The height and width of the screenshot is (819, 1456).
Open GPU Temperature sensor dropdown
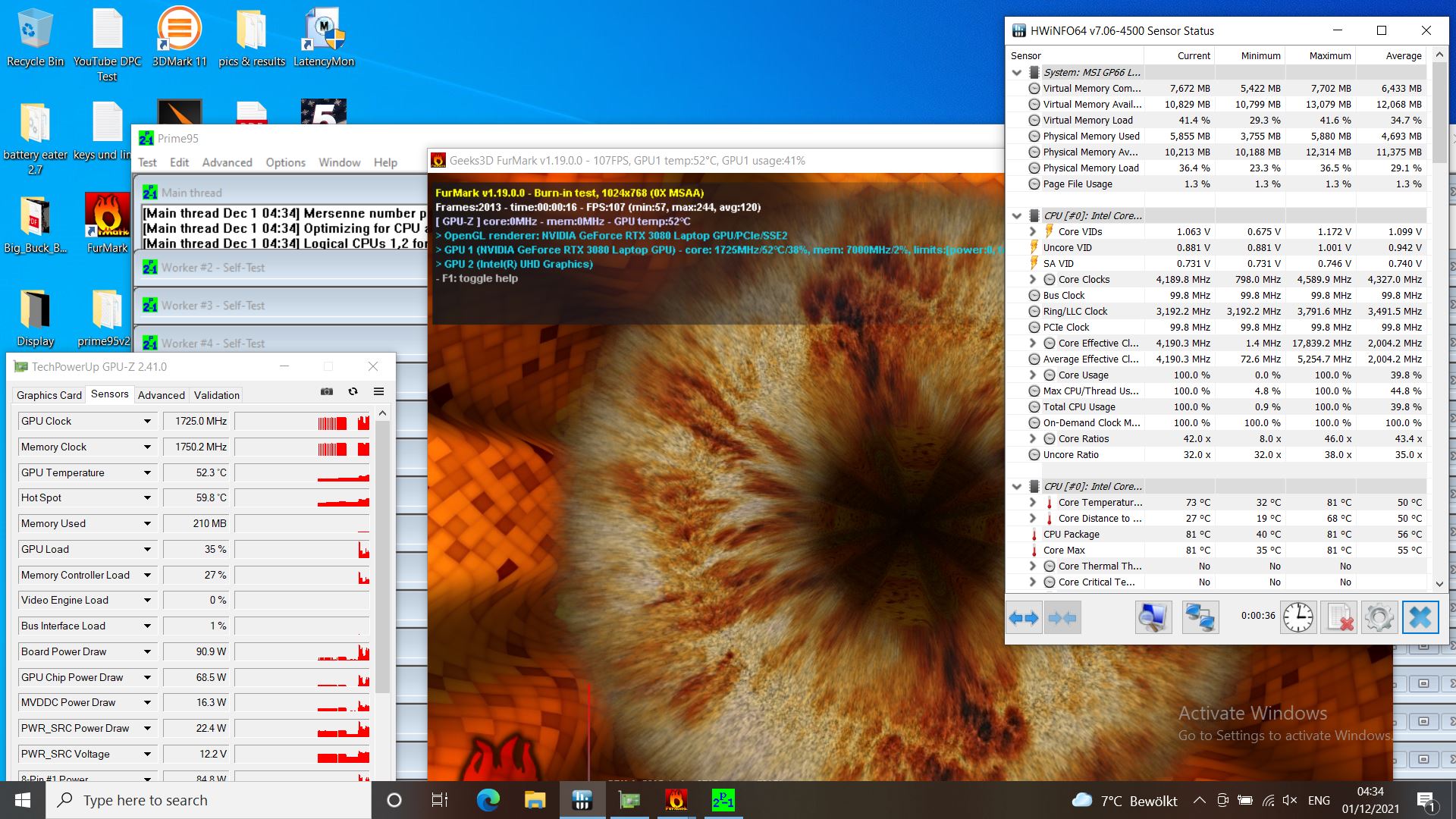[x=147, y=472]
